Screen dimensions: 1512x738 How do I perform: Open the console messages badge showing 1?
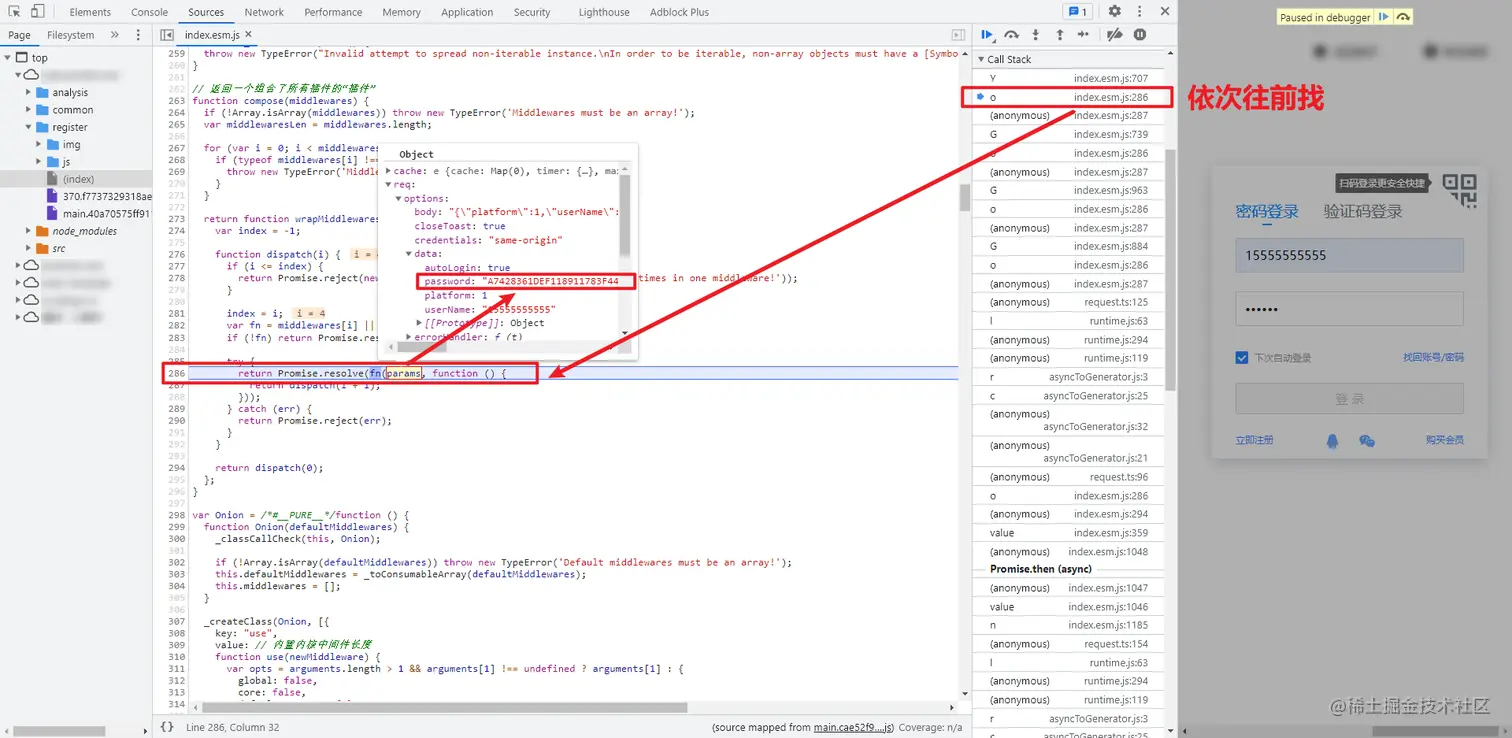pos(1078,12)
